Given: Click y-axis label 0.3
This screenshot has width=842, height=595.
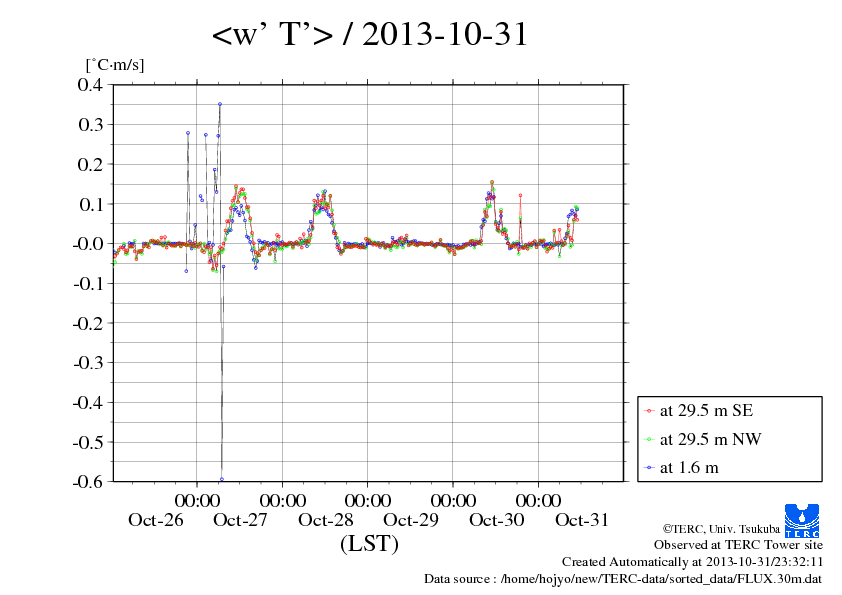Looking at the screenshot, I should (x=90, y=125).
